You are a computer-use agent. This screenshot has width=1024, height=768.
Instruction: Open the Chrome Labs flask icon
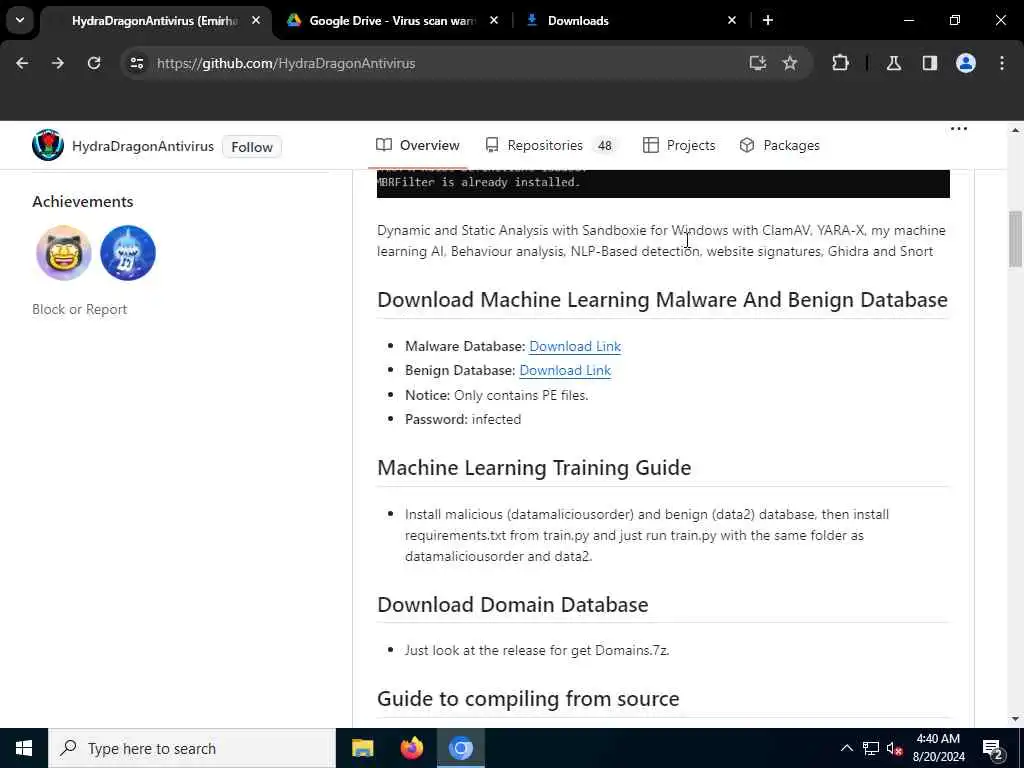(x=893, y=63)
